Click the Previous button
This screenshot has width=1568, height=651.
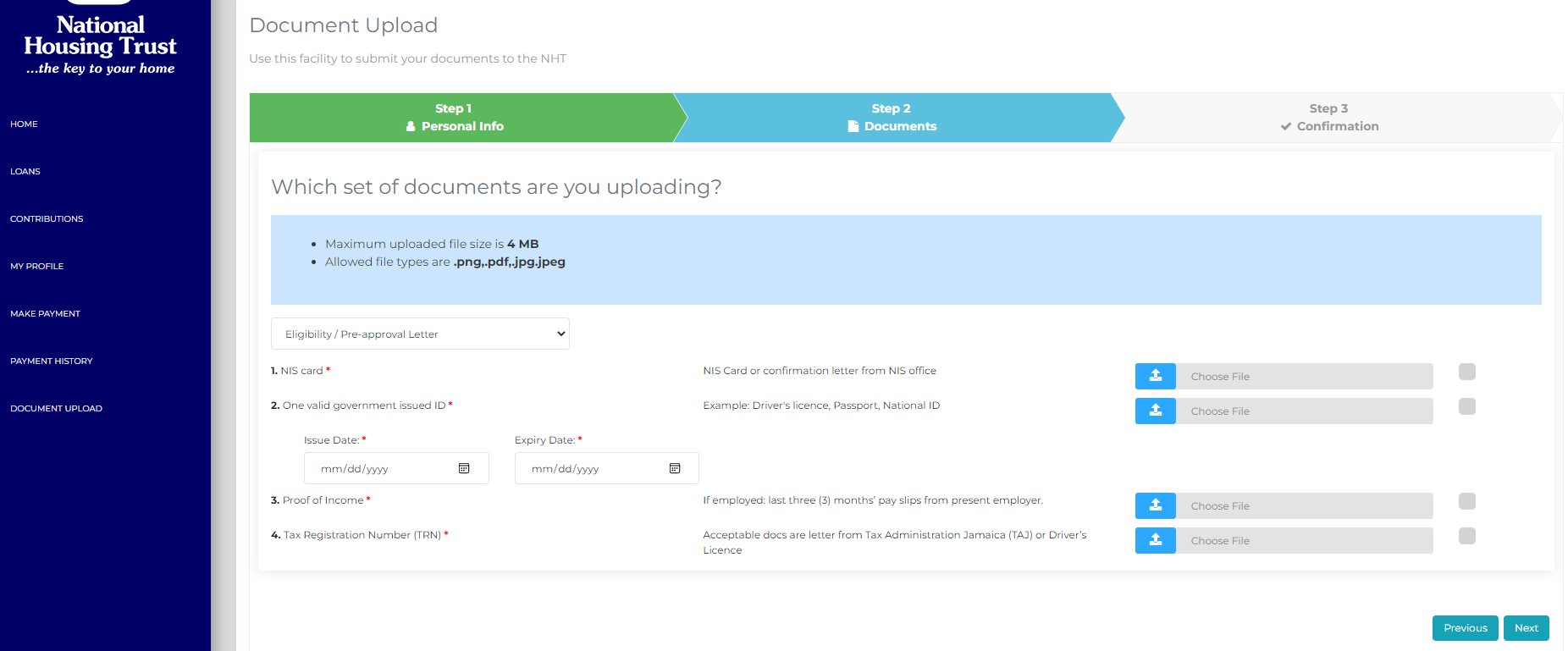pyautogui.click(x=1465, y=628)
